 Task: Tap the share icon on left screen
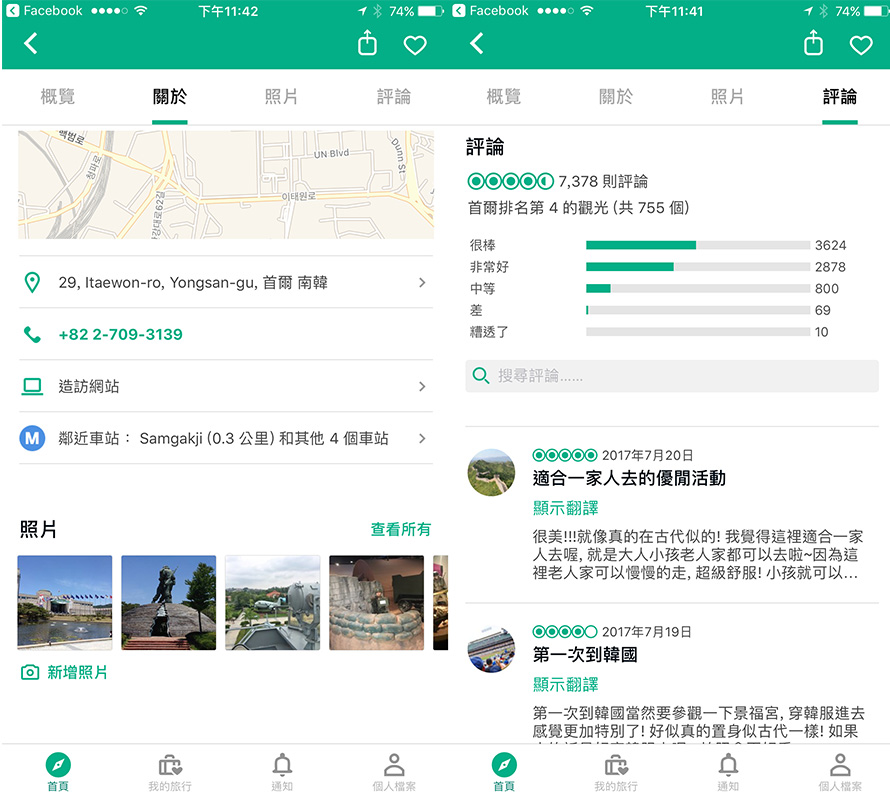pyautogui.click(x=367, y=43)
